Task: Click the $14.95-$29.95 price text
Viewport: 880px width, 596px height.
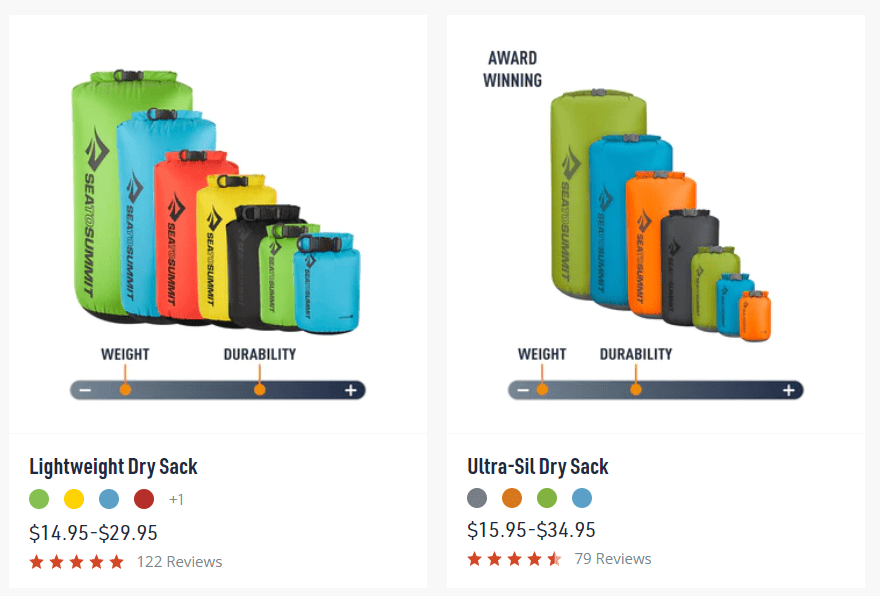Action: pyautogui.click(x=93, y=533)
